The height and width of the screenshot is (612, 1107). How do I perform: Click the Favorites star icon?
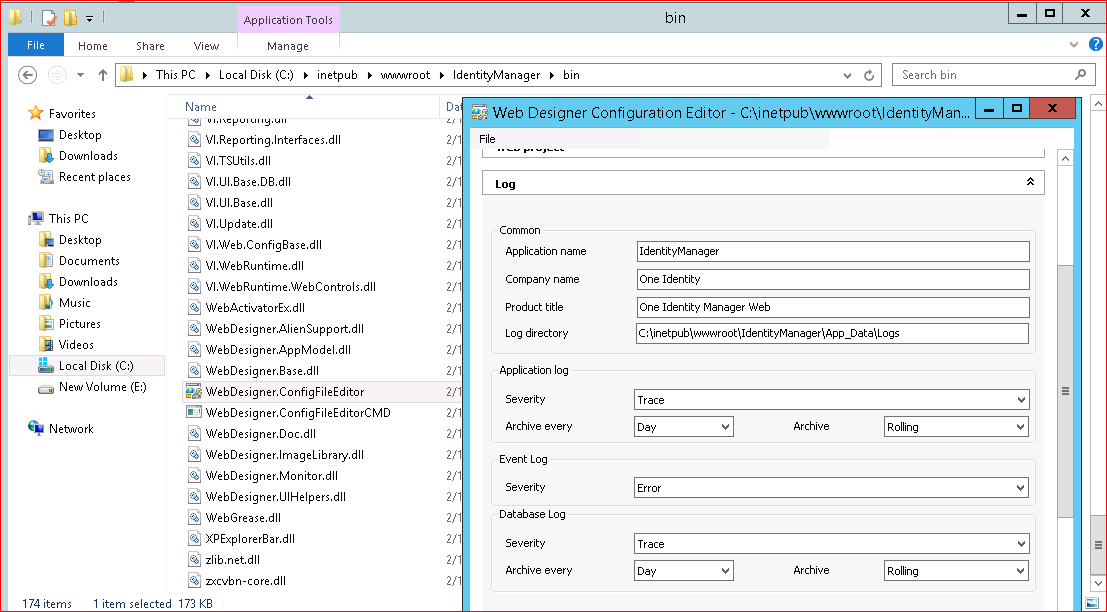35,113
